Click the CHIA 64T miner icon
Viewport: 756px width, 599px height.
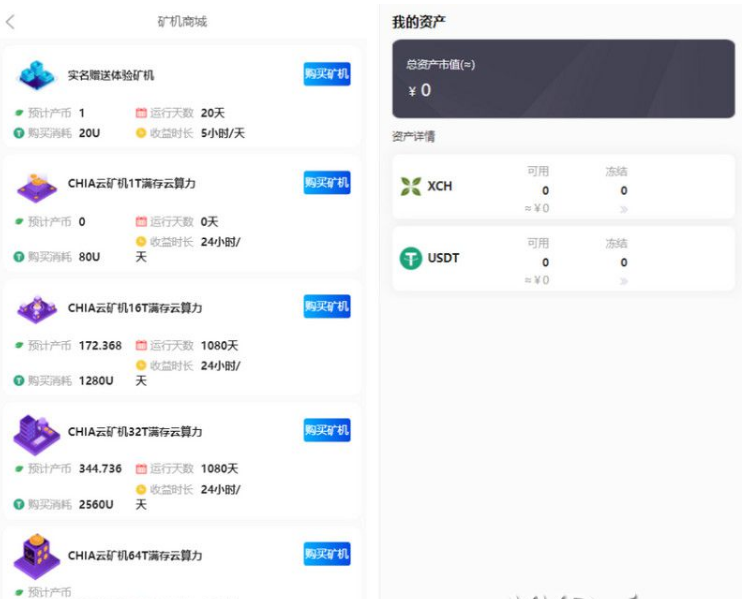click(38, 556)
